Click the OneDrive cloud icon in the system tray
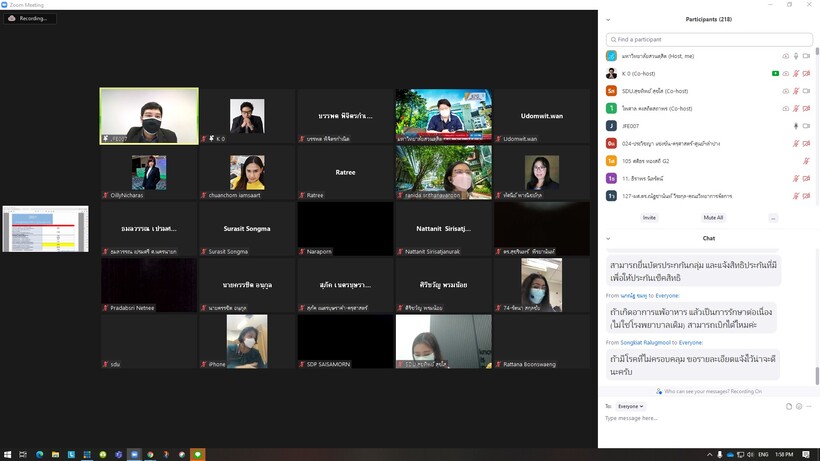This screenshot has width=820, height=461. [730, 455]
